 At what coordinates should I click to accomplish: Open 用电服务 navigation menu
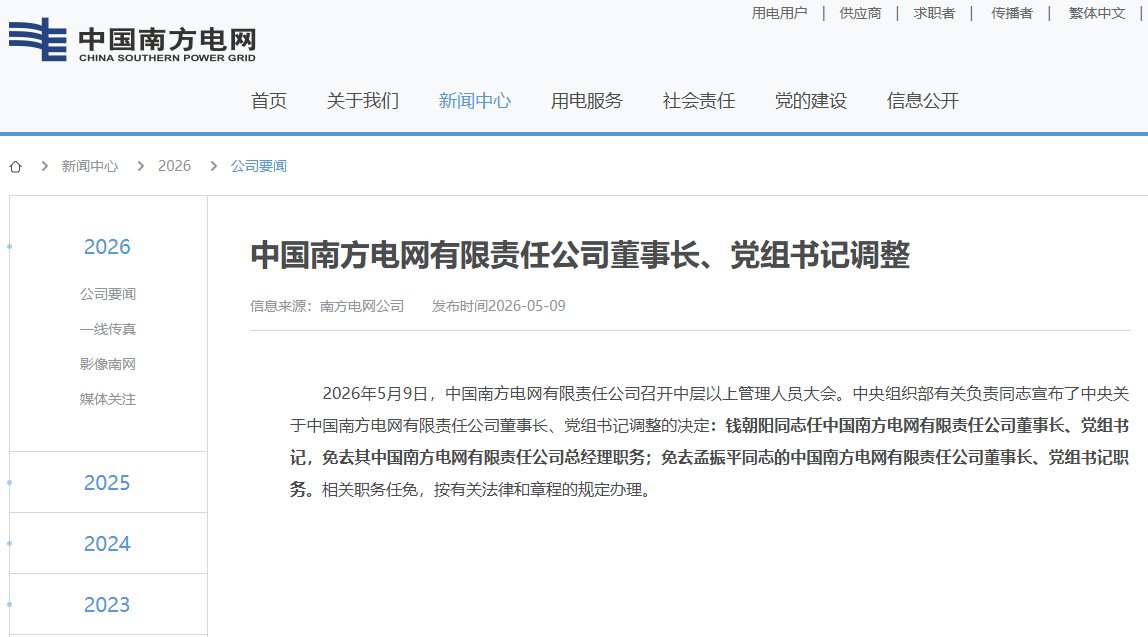tap(586, 101)
